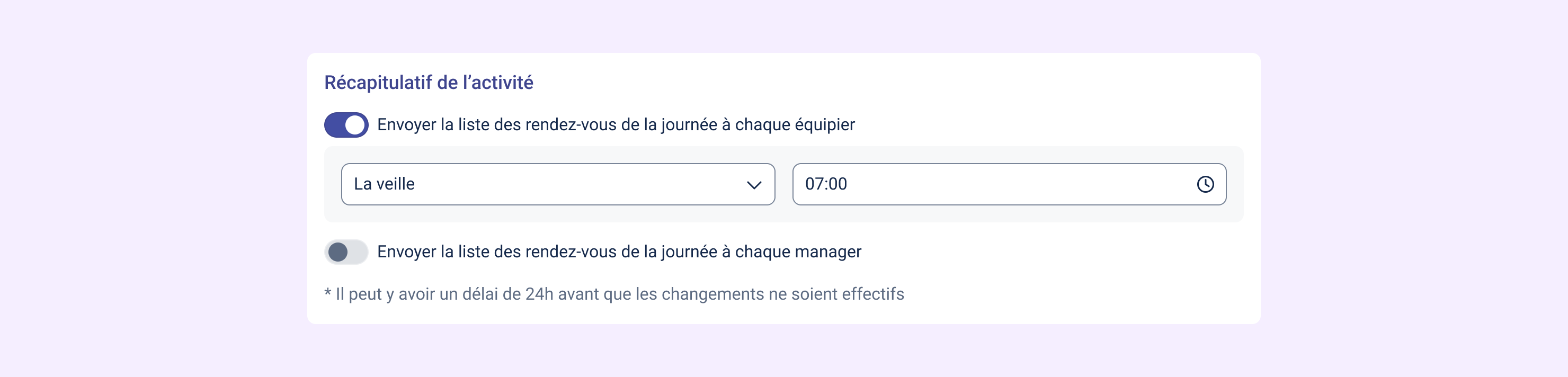This screenshot has width=1568, height=377.
Task: Disable sending daily appointments to each équipier
Action: click(x=346, y=124)
